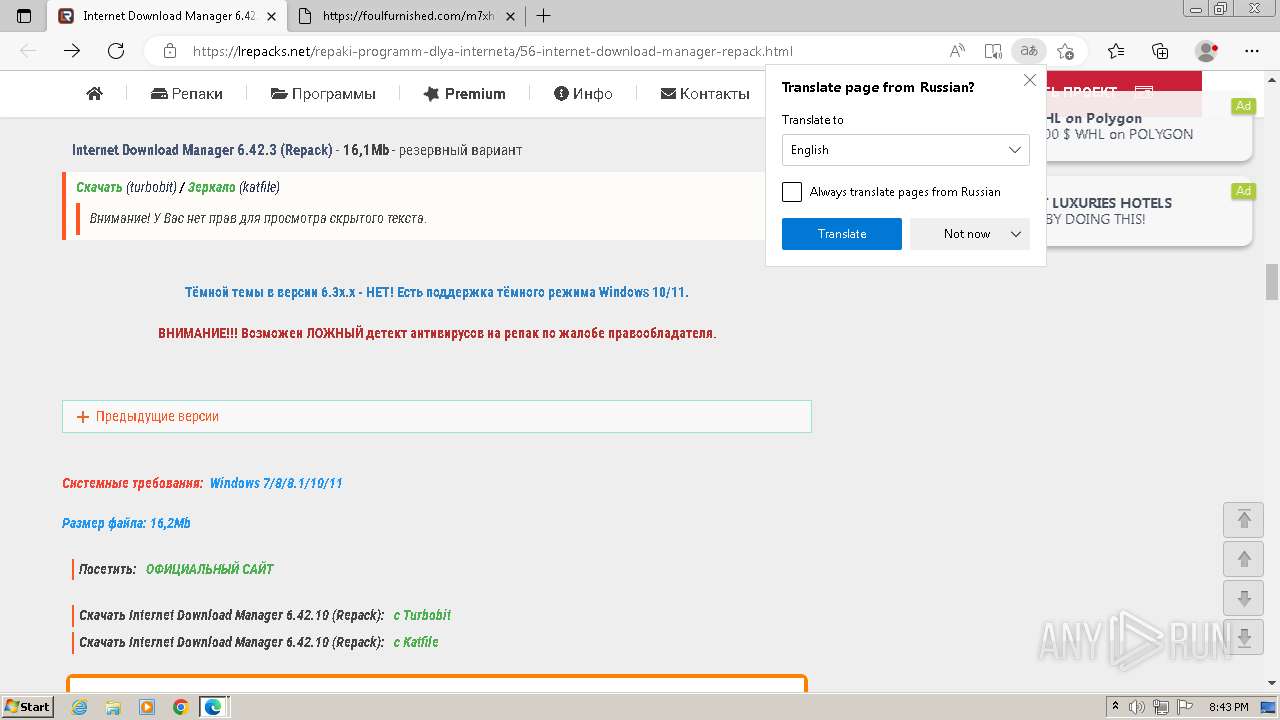Screen dimensions: 1280x720
Task: Select Microsoft Edge taskbar button
Action: [214, 707]
